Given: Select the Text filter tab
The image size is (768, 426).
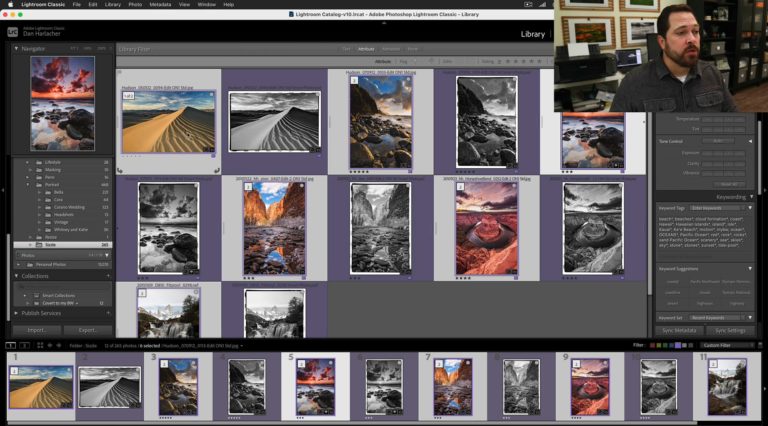Looking at the screenshot, I should tap(346, 49).
